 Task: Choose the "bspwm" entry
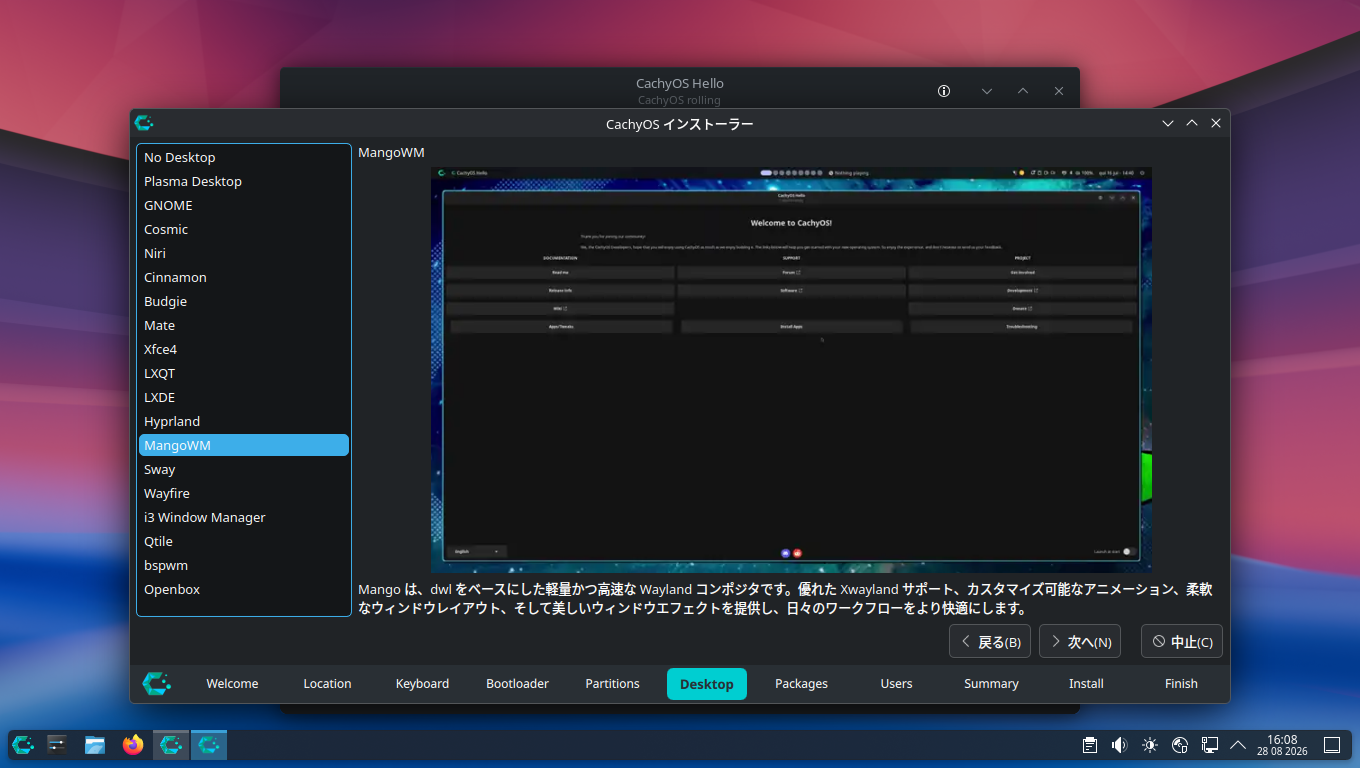pyautogui.click(x=244, y=565)
